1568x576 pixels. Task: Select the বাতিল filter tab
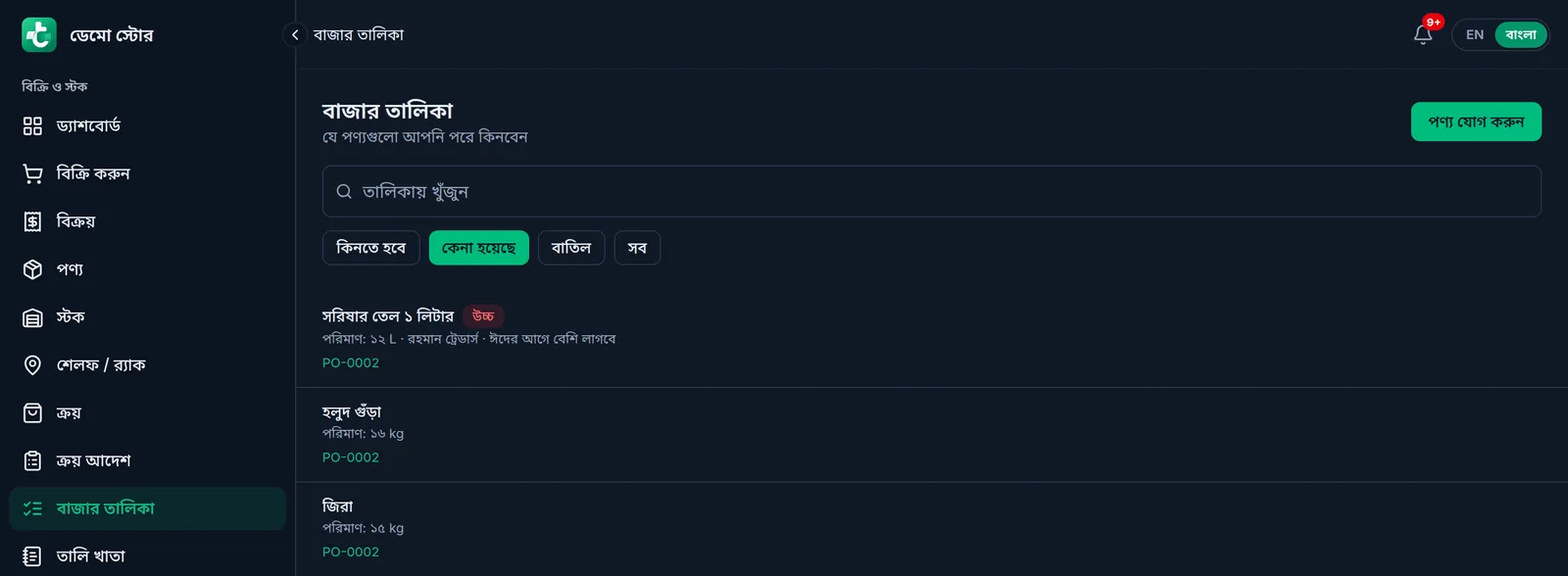pos(571,248)
